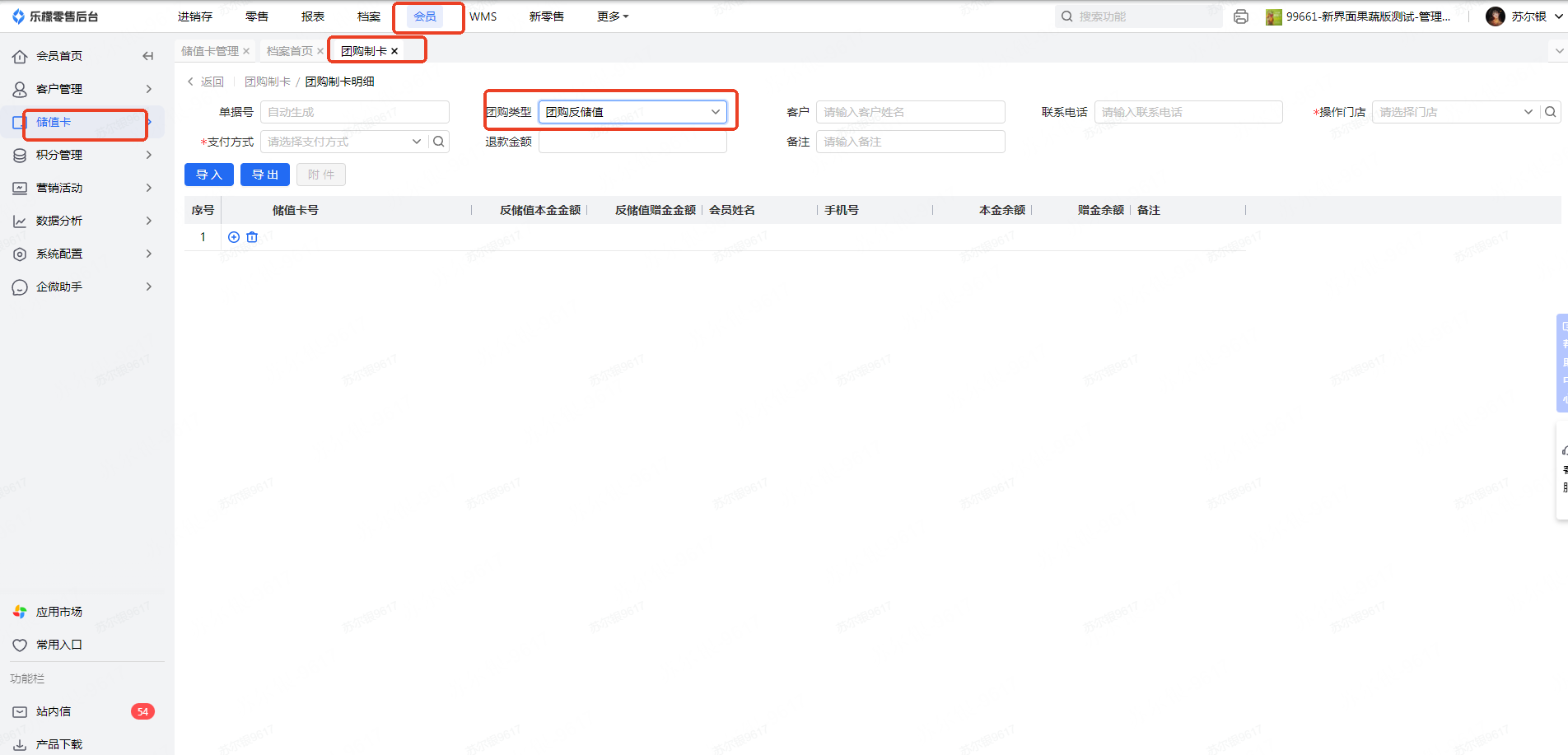
Task: Open the 支付方式 dropdown
Action: [x=345, y=142]
